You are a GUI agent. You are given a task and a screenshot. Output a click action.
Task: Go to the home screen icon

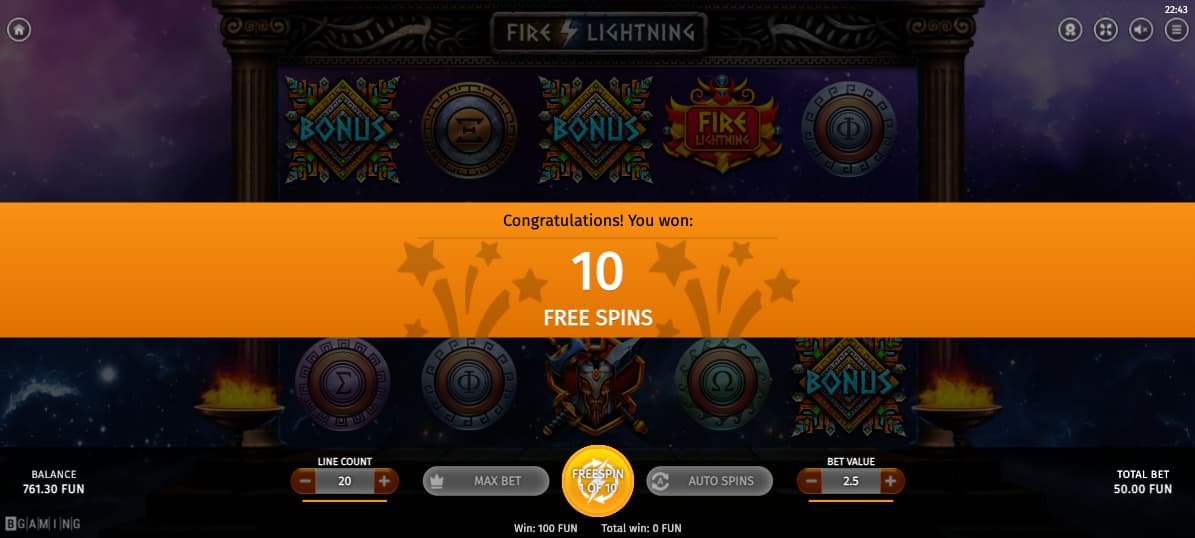[x=19, y=30]
